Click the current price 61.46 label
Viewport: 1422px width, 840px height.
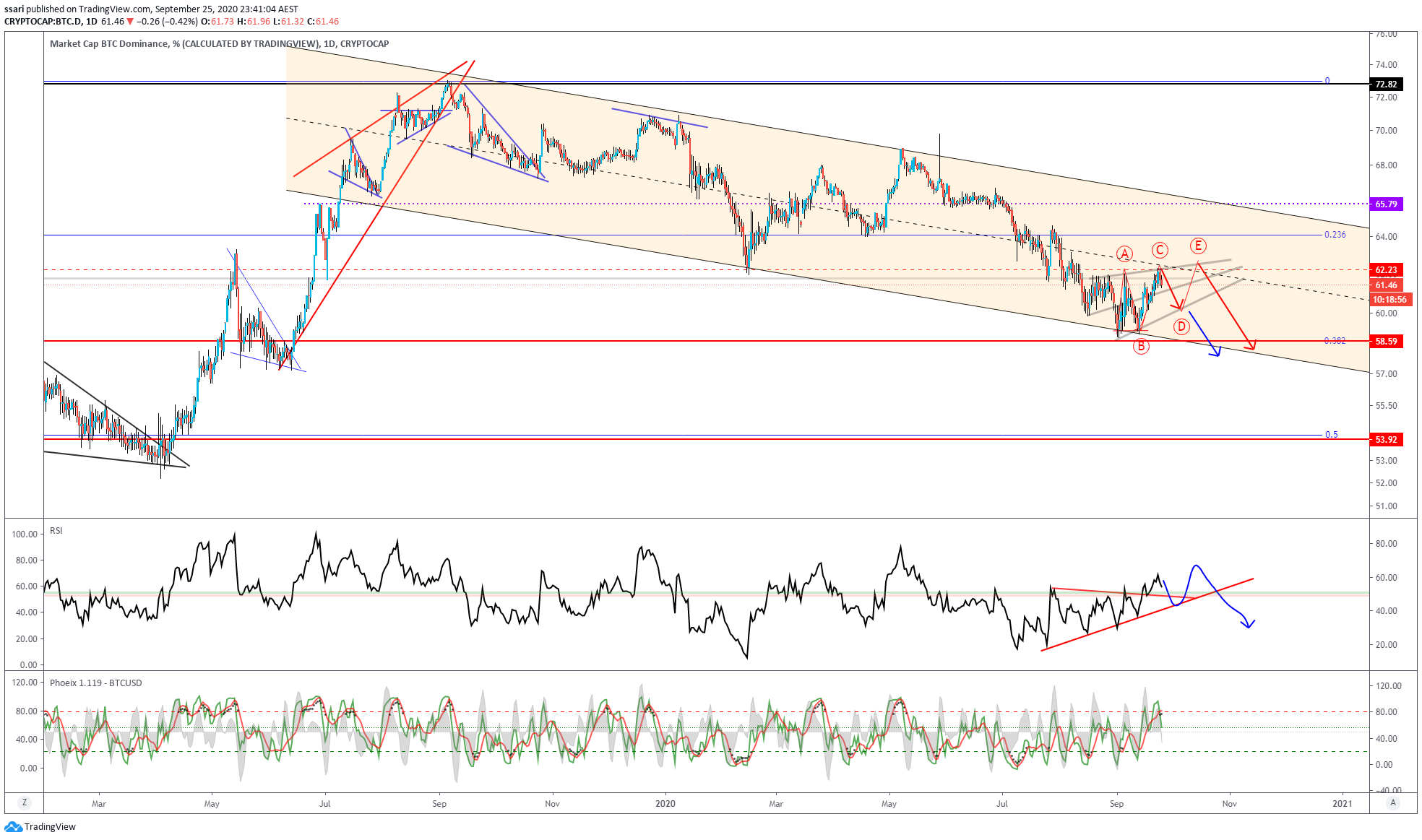point(1386,285)
